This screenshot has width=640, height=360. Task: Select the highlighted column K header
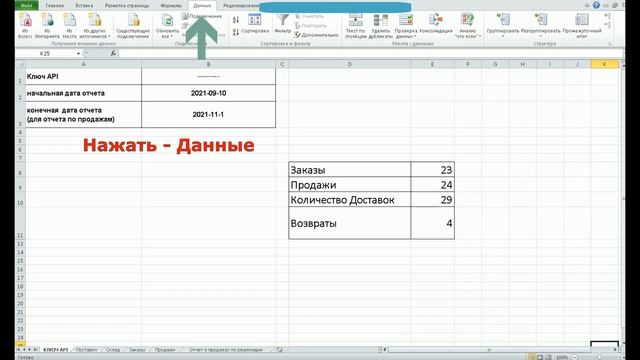tap(604, 64)
